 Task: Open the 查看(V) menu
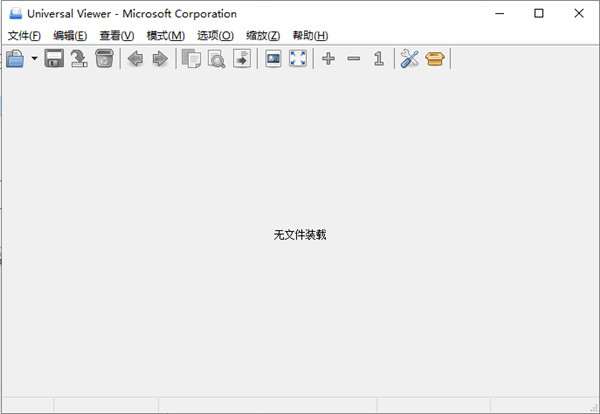pyautogui.click(x=116, y=36)
